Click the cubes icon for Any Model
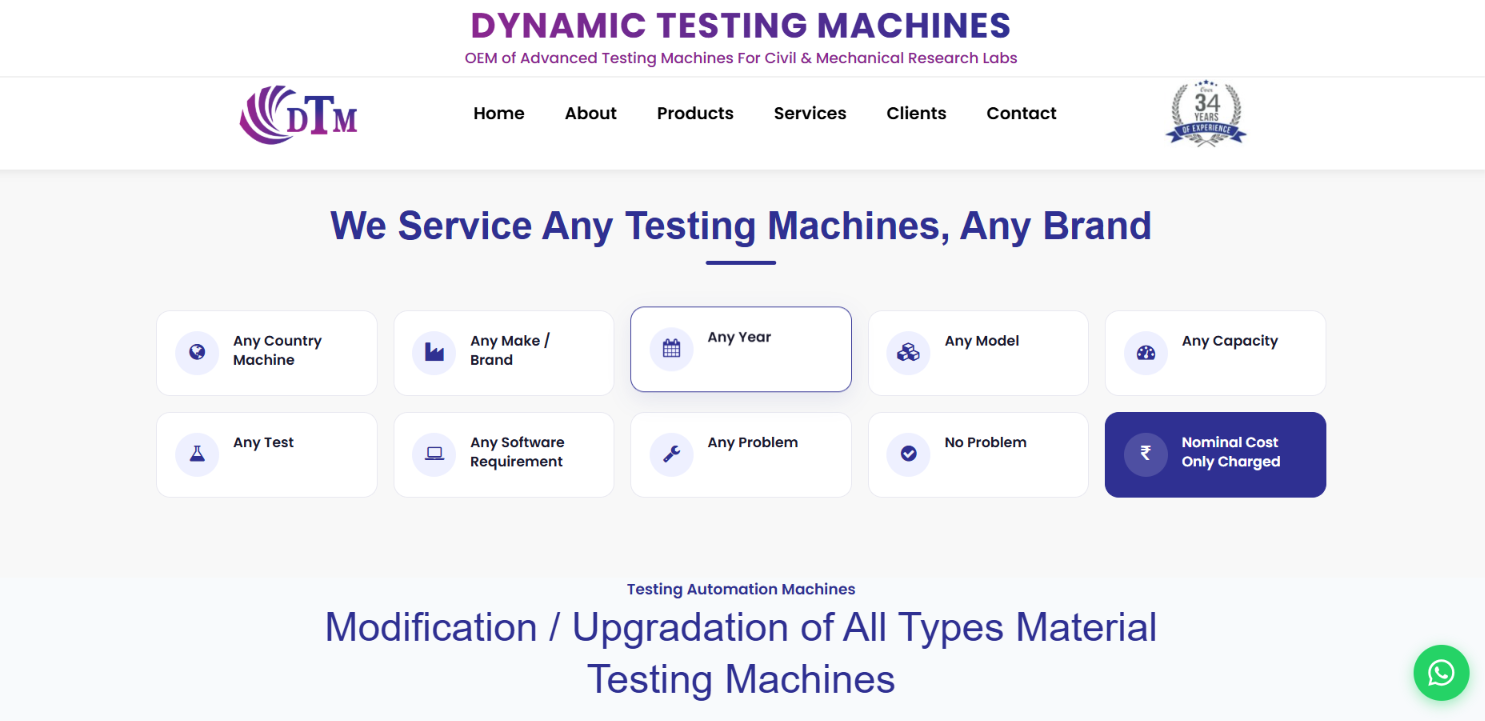1485x721 pixels. tap(908, 352)
